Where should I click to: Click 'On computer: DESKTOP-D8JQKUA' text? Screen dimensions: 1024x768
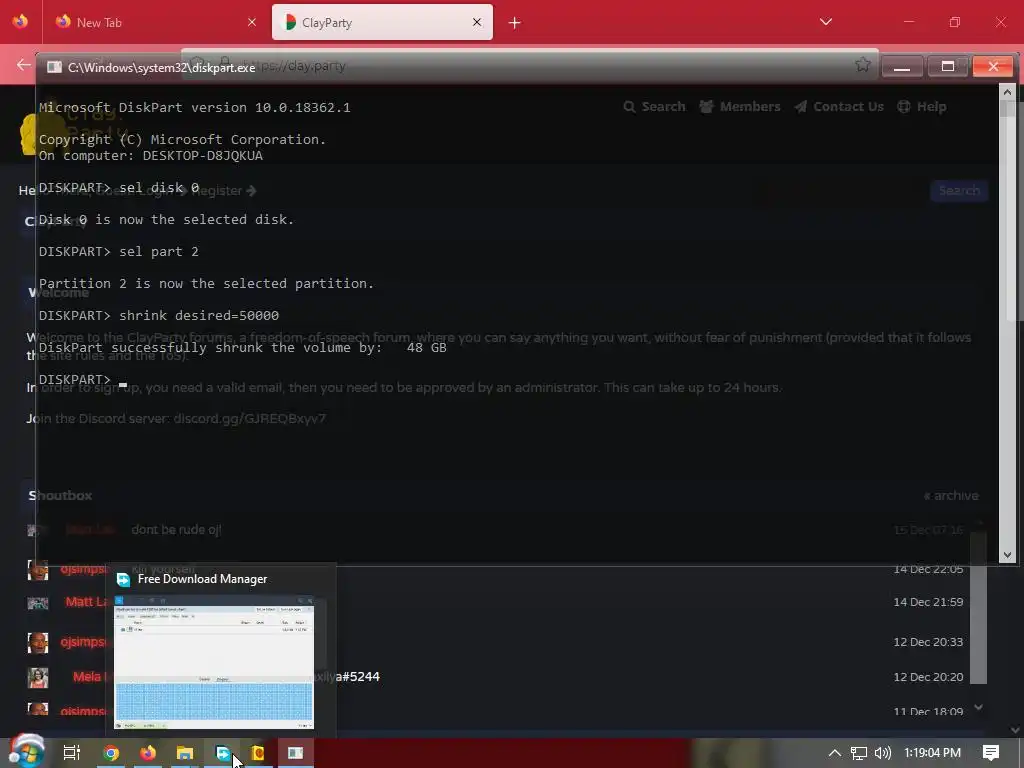click(x=151, y=155)
